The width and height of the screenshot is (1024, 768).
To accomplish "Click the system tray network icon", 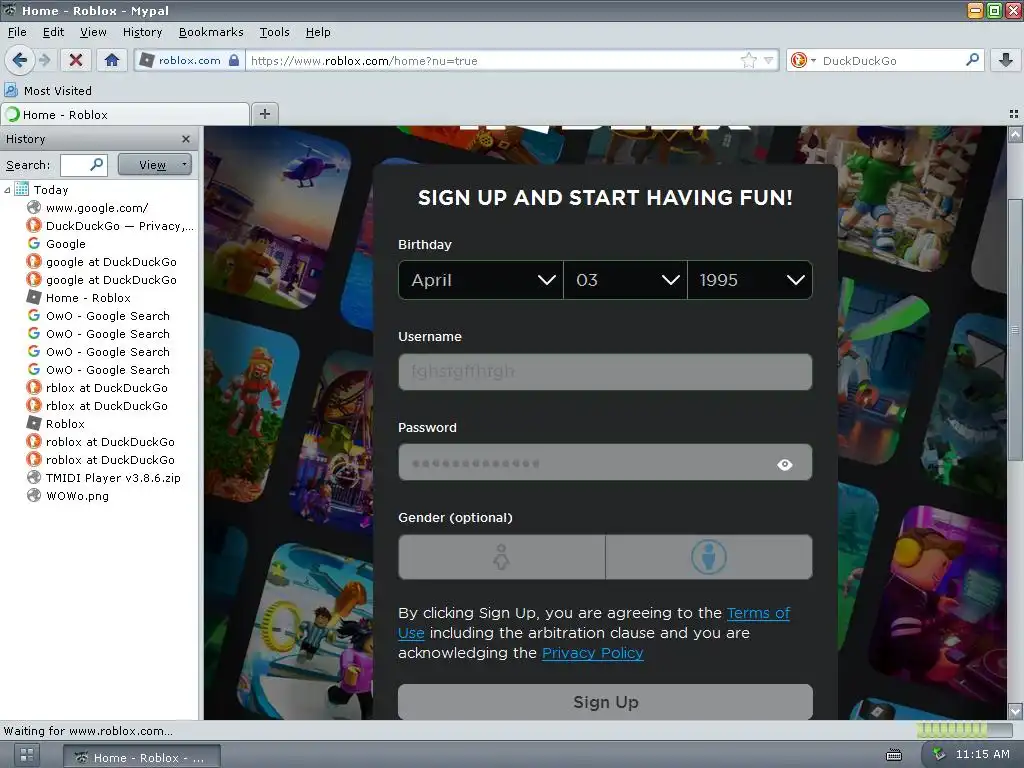I will coord(938,754).
